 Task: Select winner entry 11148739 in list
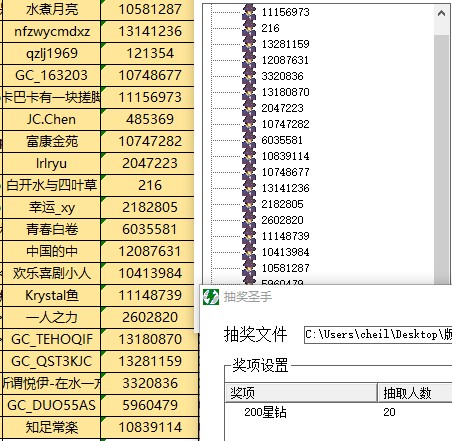pyautogui.click(x=285, y=236)
